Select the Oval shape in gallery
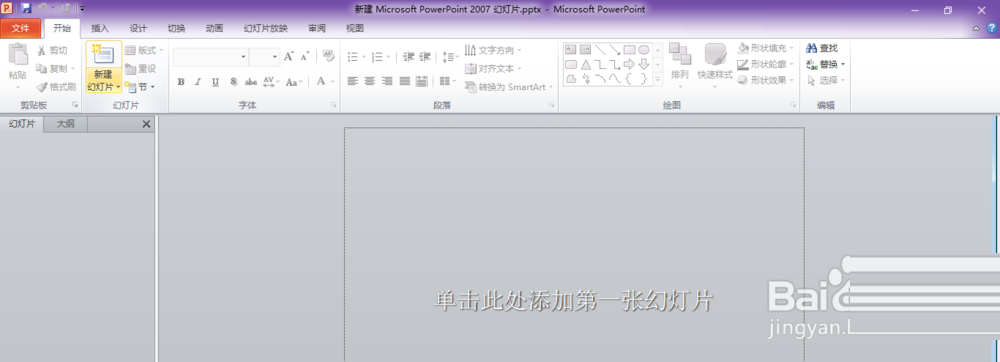Screen dimensions: 1000x362 644,50
